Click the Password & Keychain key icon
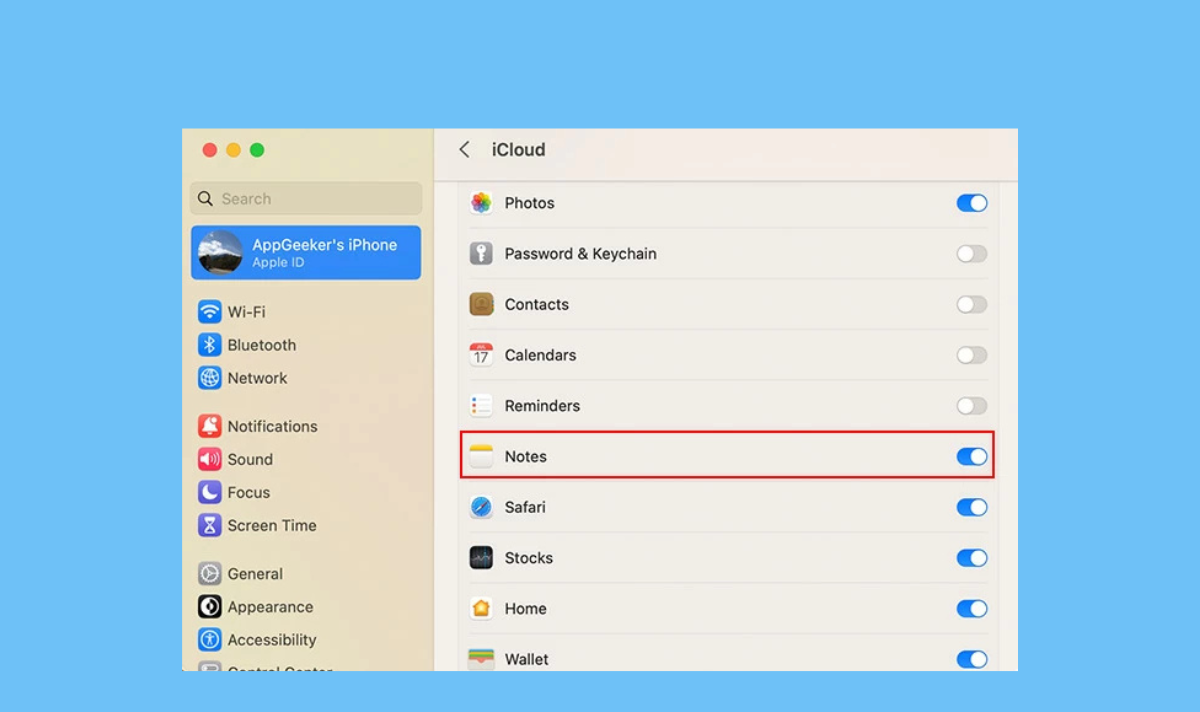The image size is (1200, 712). pos(481,254)
